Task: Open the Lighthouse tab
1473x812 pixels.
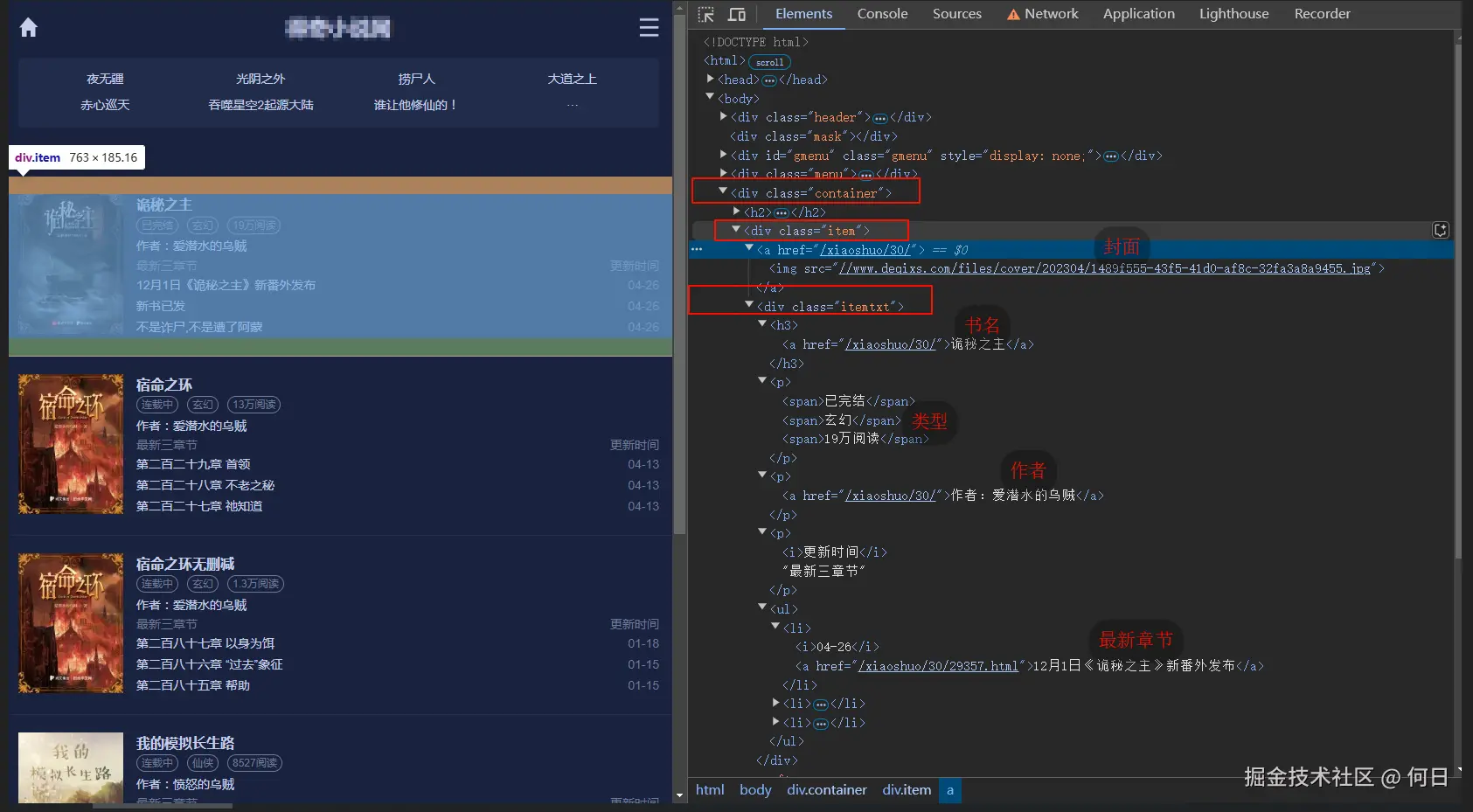Action: coord(1233,14)
